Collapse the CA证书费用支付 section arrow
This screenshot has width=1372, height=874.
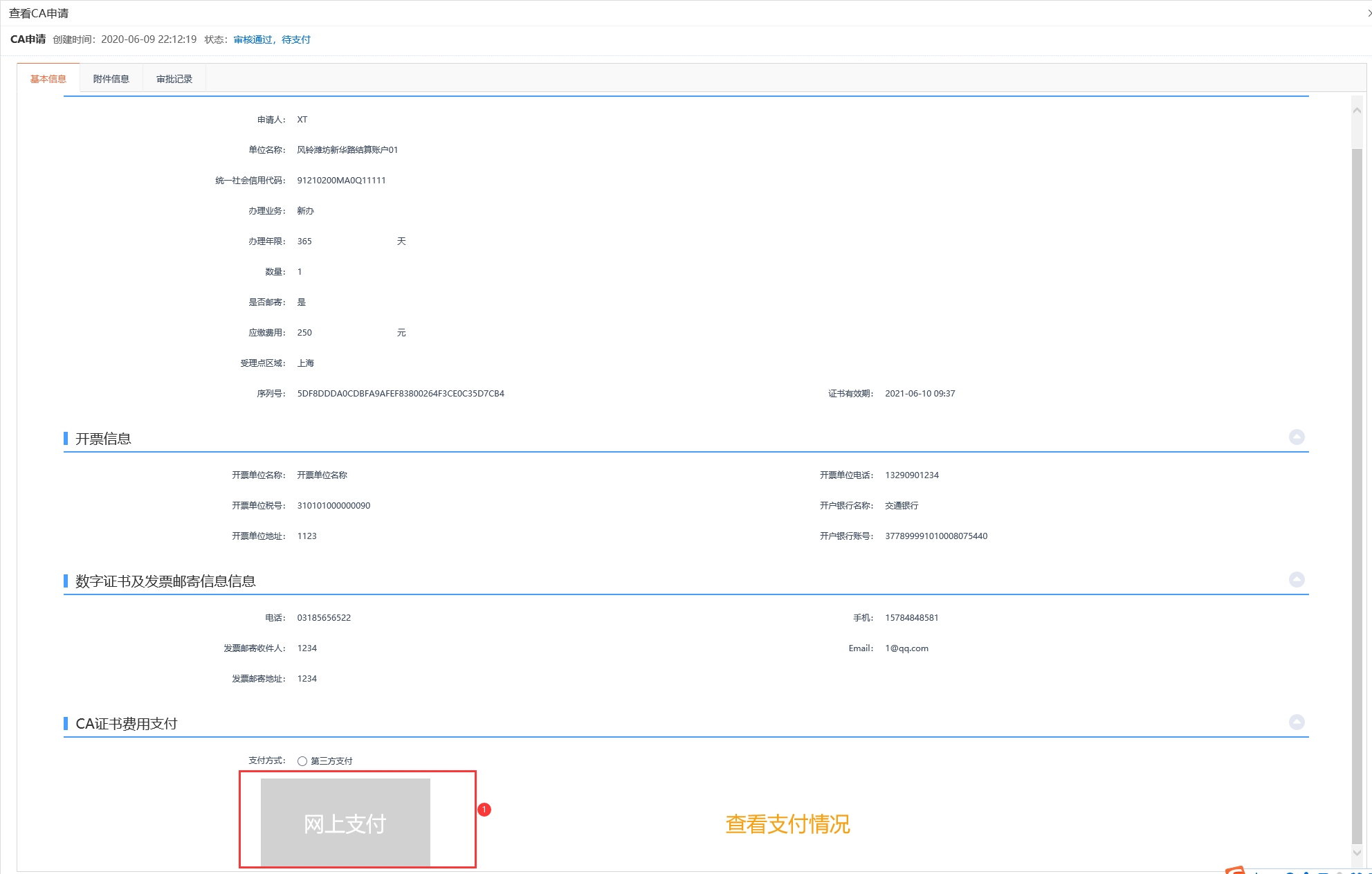(x=1297, y=722)
